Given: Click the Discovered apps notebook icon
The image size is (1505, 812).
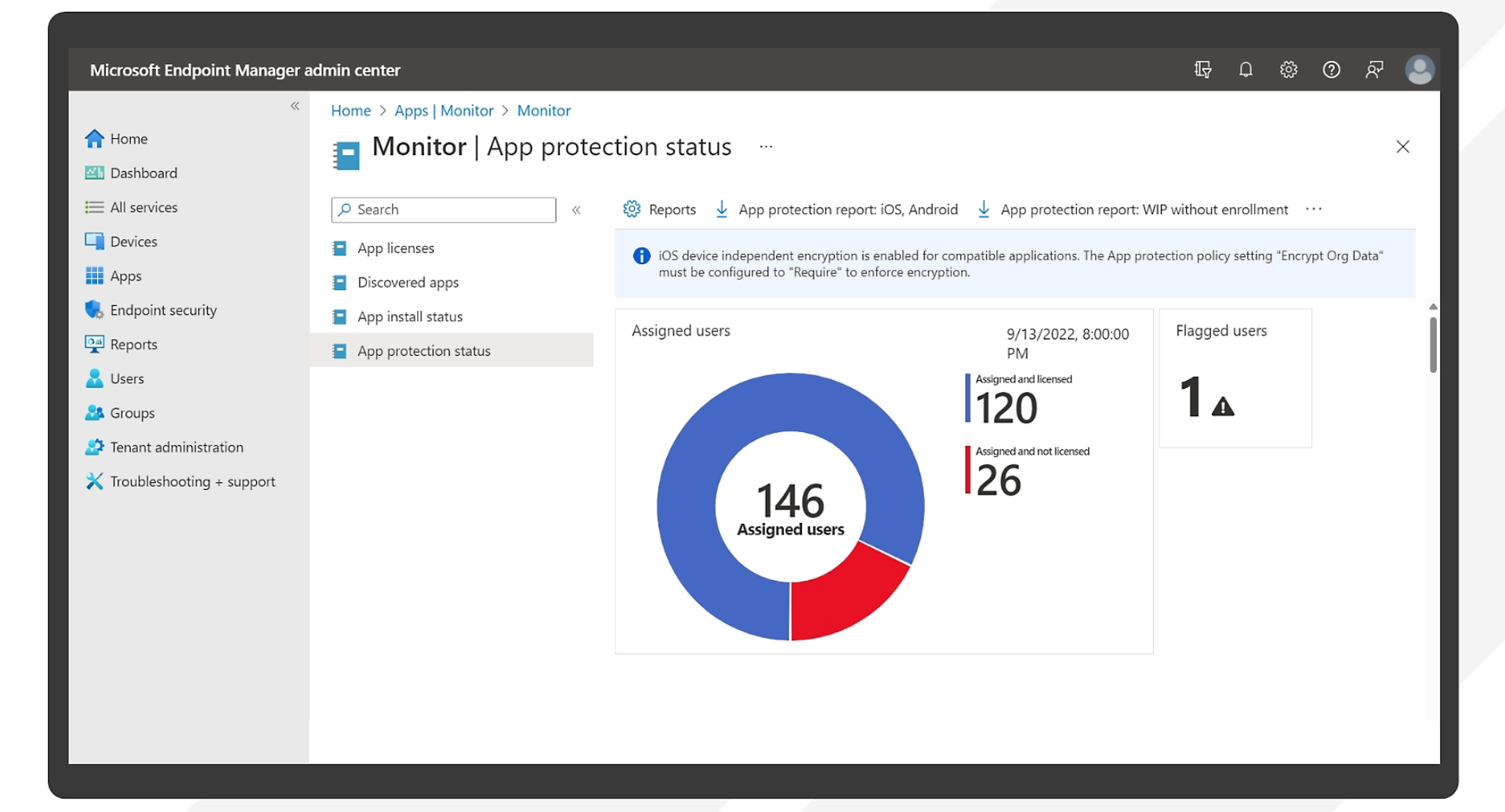Looking at the screenshot, I should tap(339, 282).
